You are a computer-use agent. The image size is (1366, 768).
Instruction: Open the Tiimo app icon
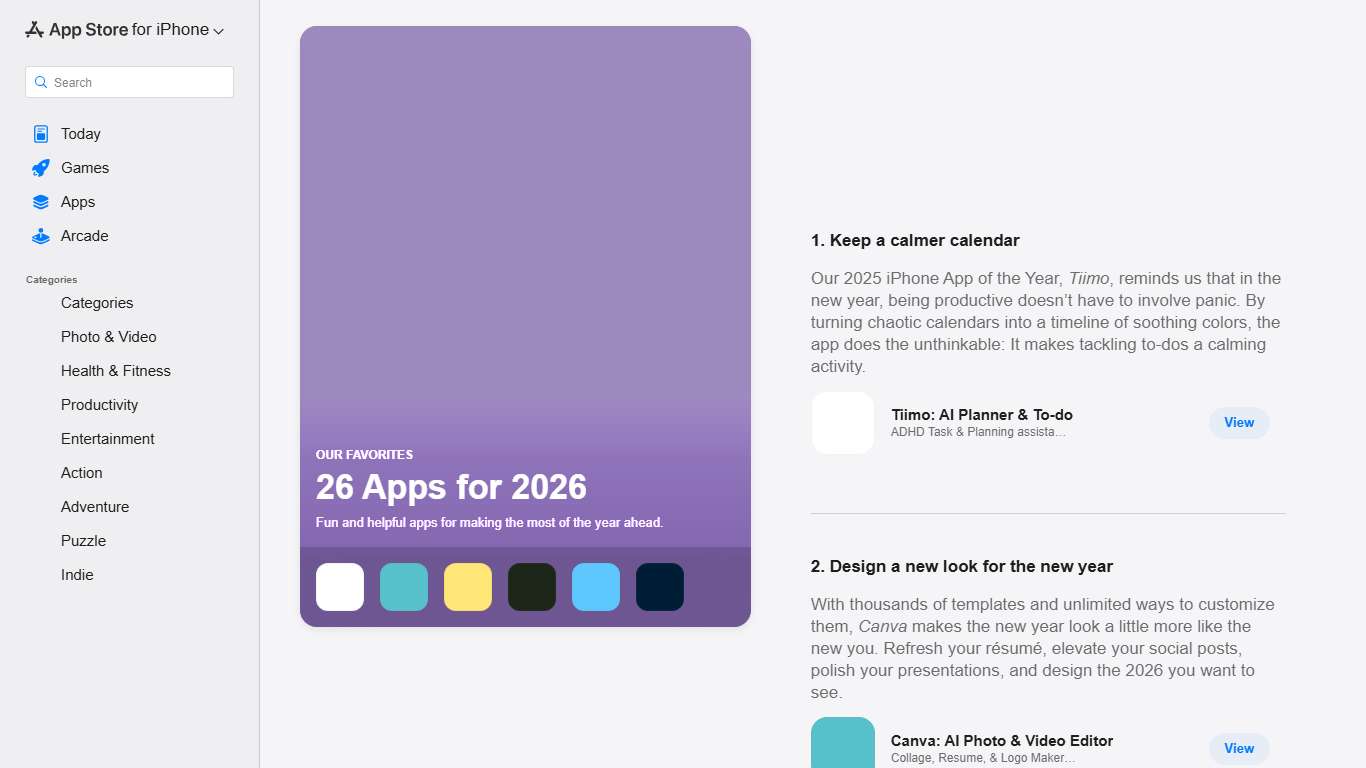pyautogui.click(x=842, y=423)
